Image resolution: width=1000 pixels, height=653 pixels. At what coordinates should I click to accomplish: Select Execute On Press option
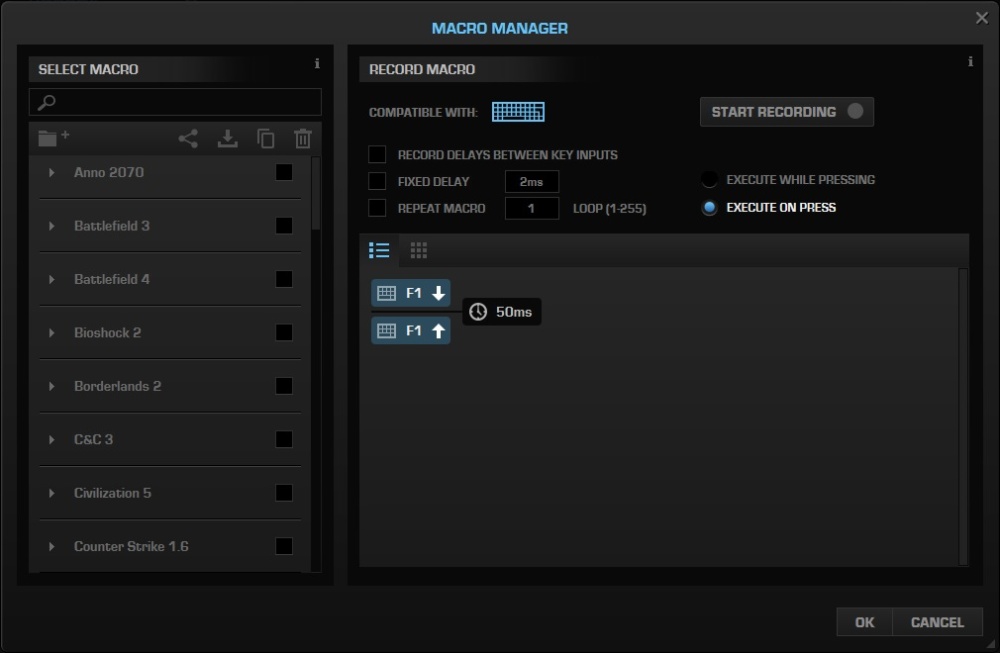coord(709,207)
